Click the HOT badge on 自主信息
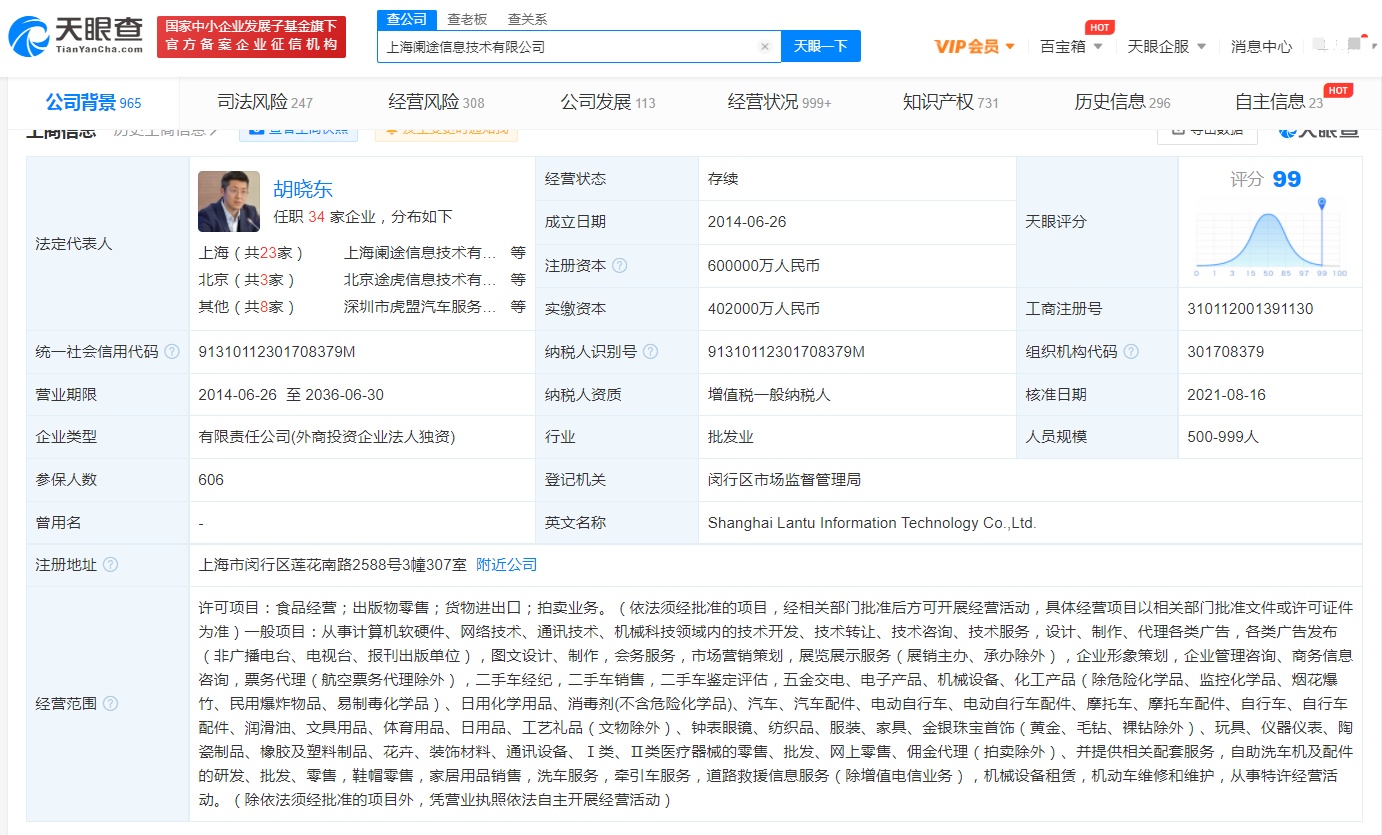The width and height of the screenshot is (1382, 835). (1338, 90)
